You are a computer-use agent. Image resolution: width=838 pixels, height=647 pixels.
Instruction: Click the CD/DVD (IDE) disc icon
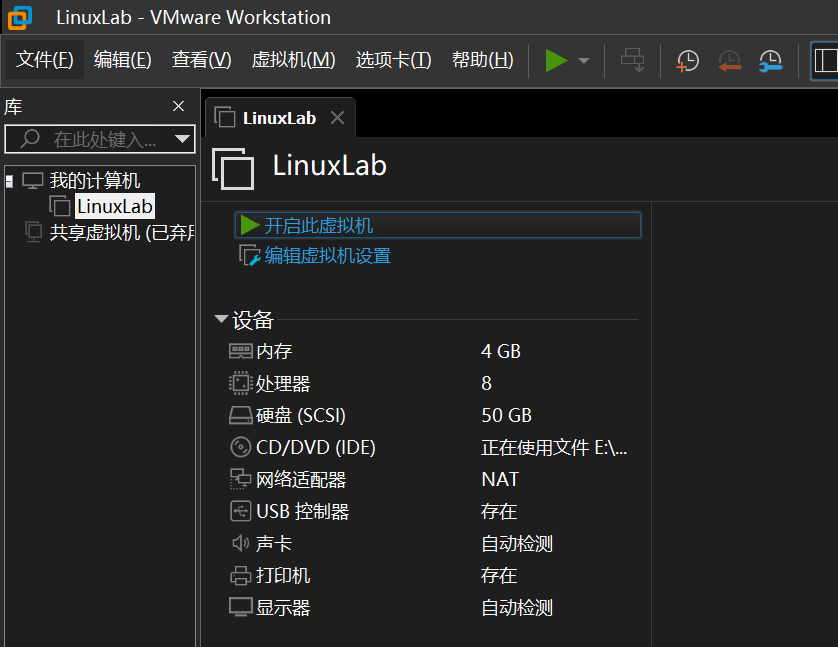click(240, 447)
